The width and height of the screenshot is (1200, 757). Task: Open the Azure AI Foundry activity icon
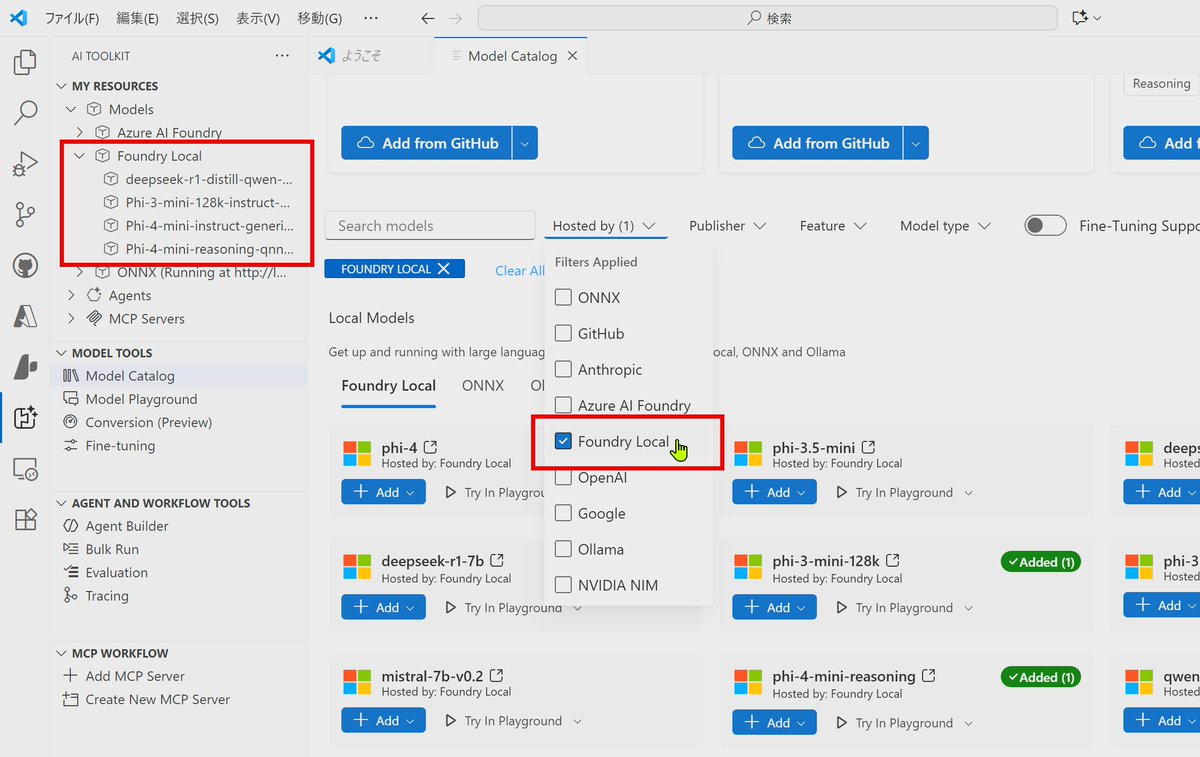click(x=25, y=367)
